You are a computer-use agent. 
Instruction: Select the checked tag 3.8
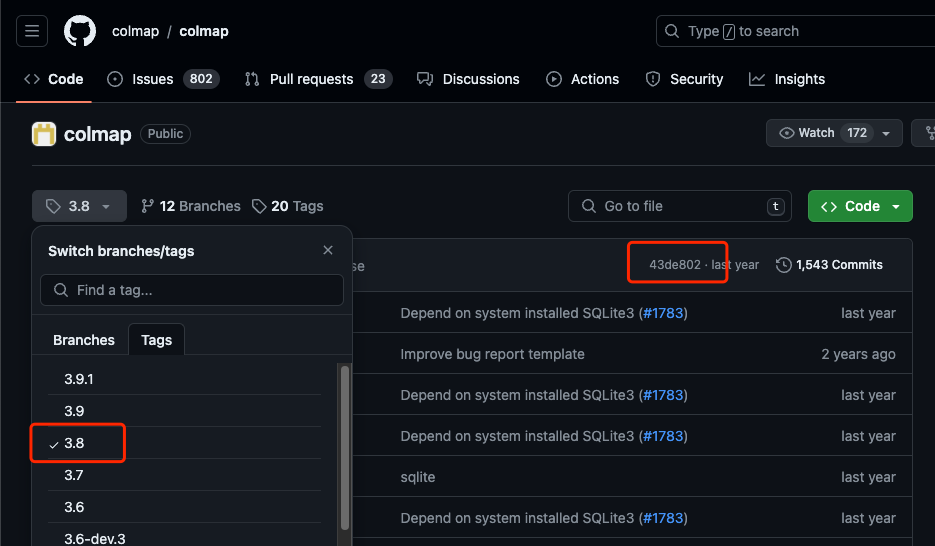coord(184,443)
